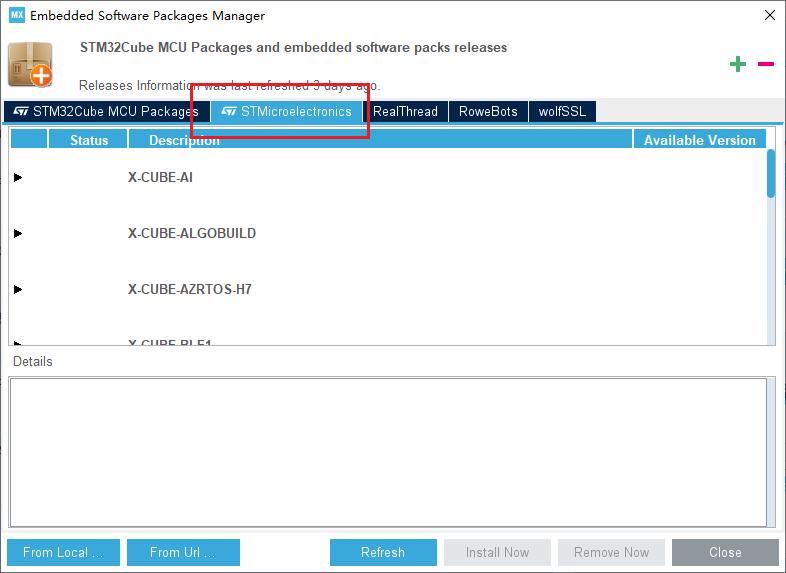Viewport: 786px width, 573px height.
Task: Click the From Url ... button
Action: (183, 552)
